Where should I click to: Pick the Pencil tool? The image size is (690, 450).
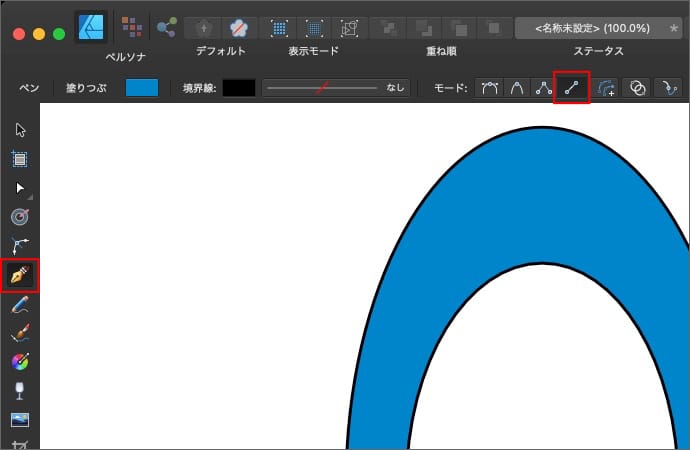pyautogui.click(x=20, y=304)
